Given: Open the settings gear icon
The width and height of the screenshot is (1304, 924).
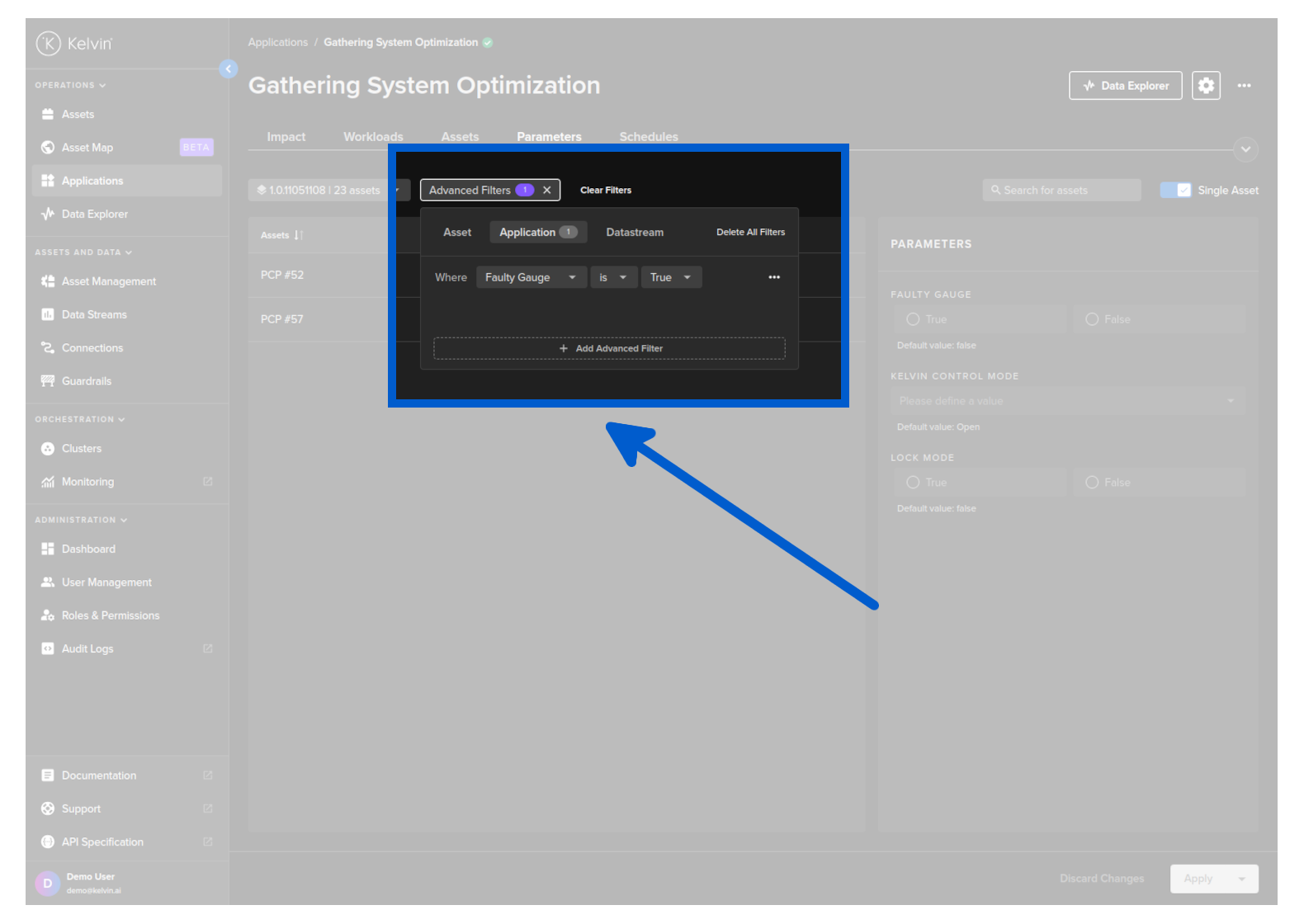Looking at the screenshot, I should tap(1206, 85).
